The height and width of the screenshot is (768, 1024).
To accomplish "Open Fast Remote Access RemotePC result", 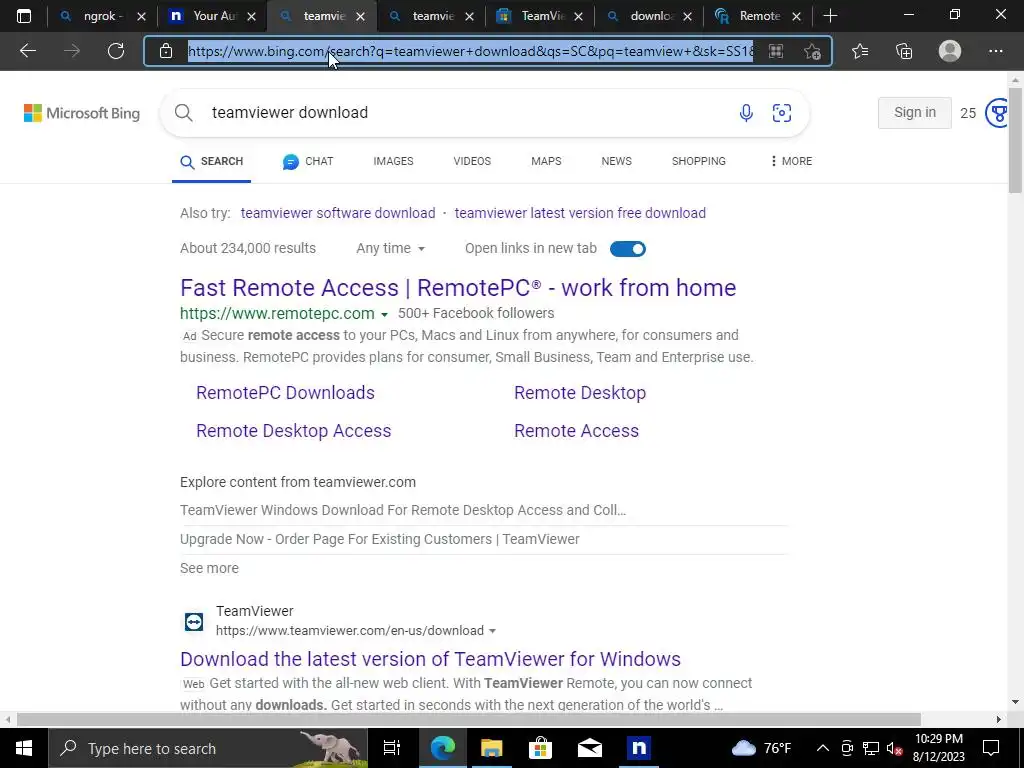I will click(x=458, y=288).
